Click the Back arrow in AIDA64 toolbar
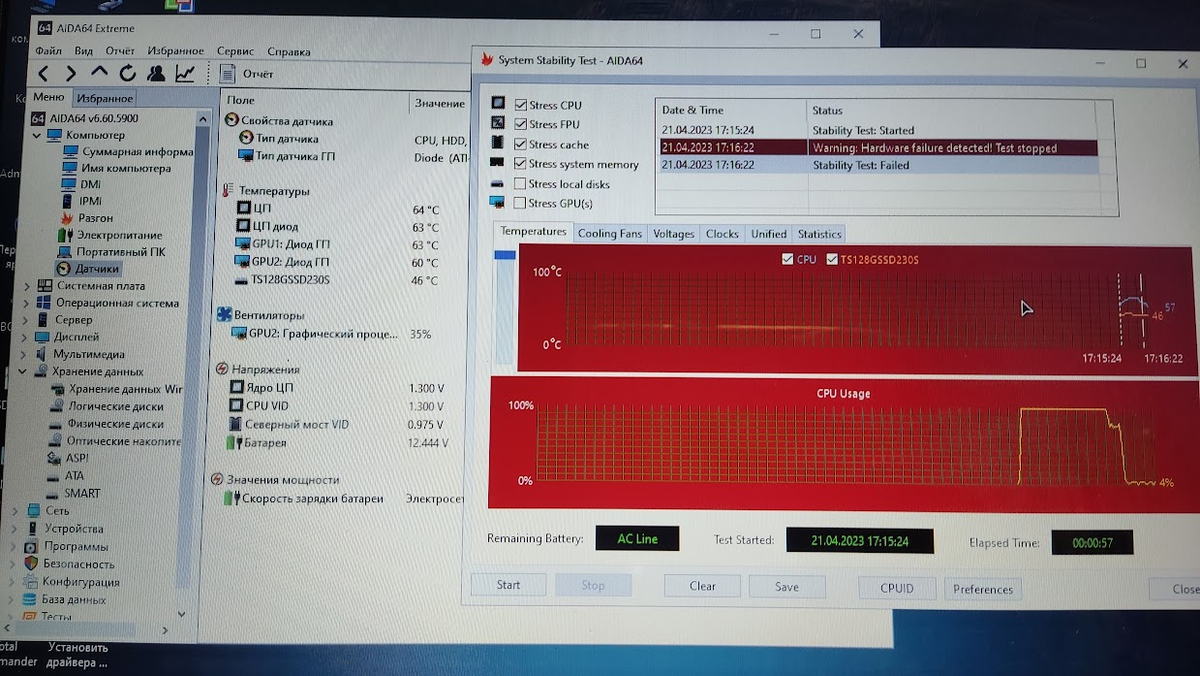The image size is (1200, 676). [x=43, y=73]
